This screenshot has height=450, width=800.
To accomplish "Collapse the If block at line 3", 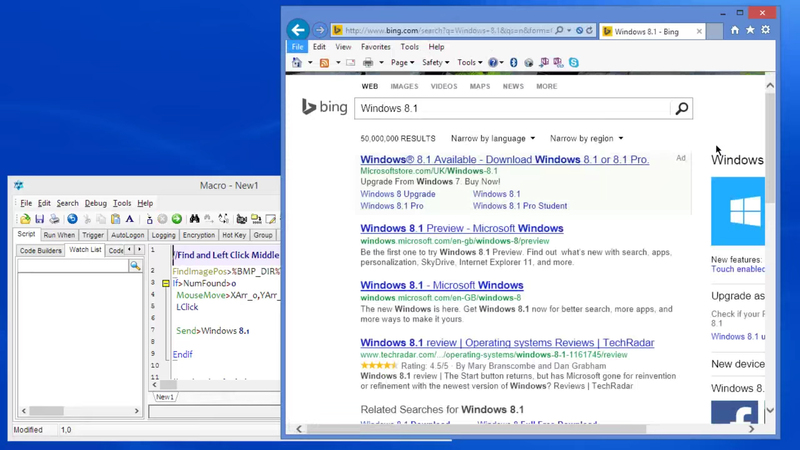I will coord(165,283).
